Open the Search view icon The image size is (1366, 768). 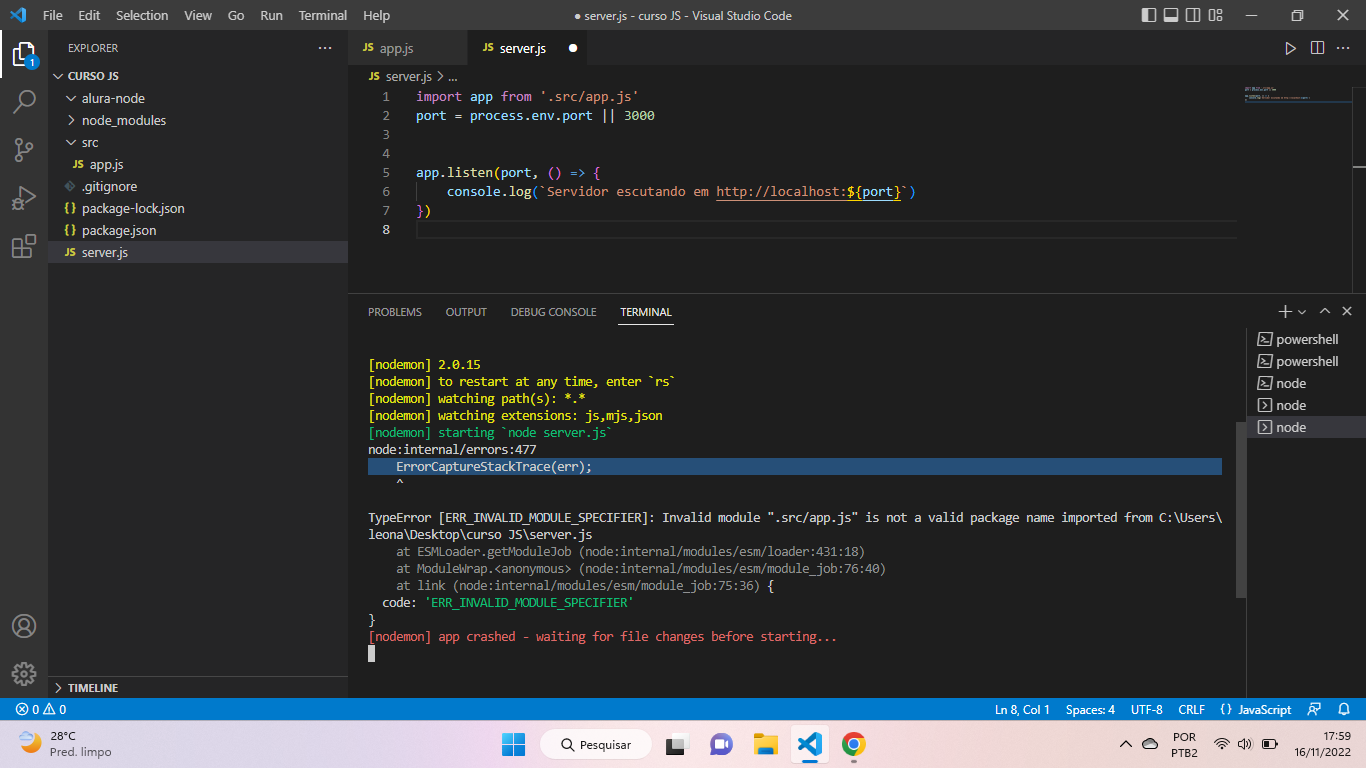click(x=24, y=101)
